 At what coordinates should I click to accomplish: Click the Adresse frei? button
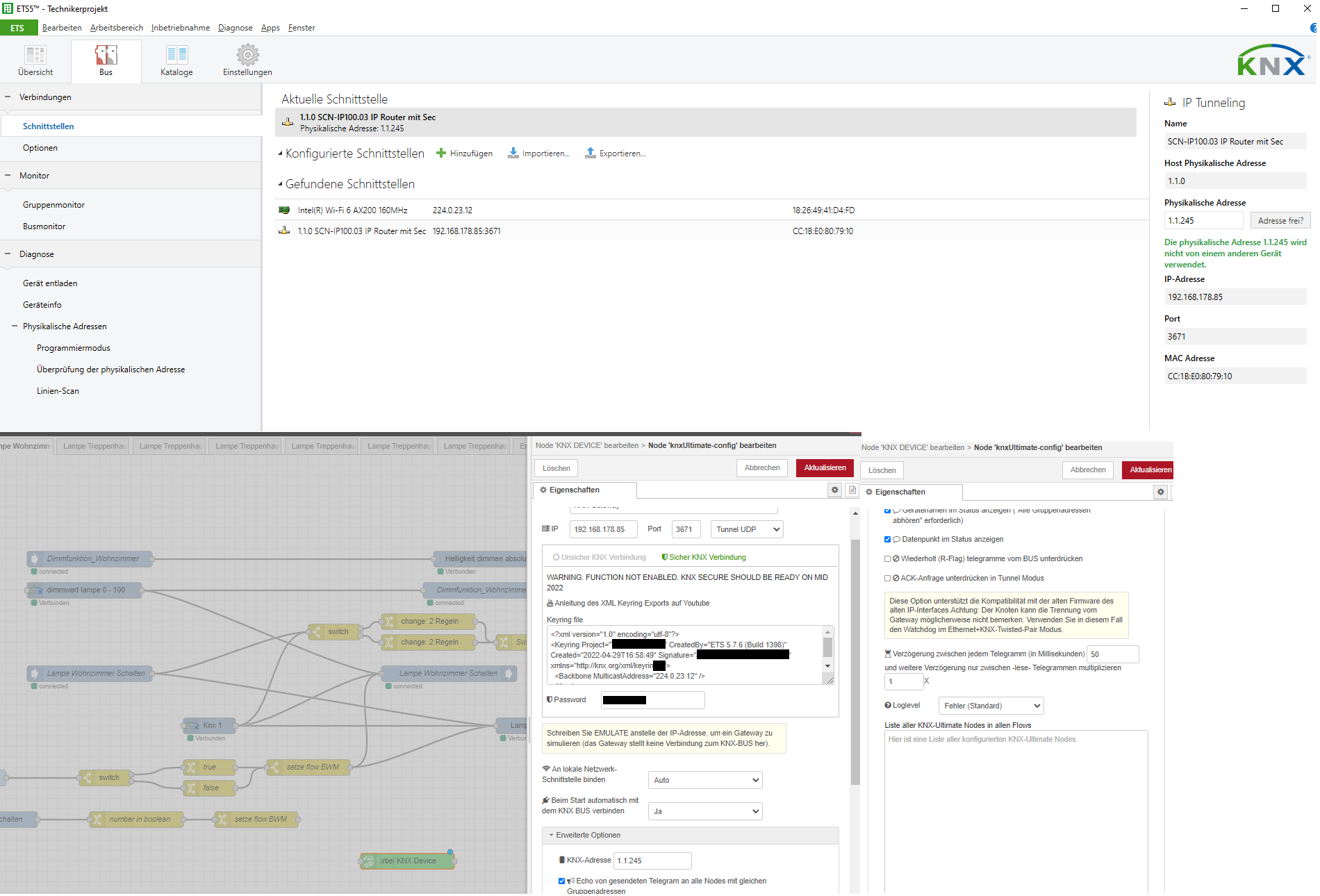[1280, 220]
